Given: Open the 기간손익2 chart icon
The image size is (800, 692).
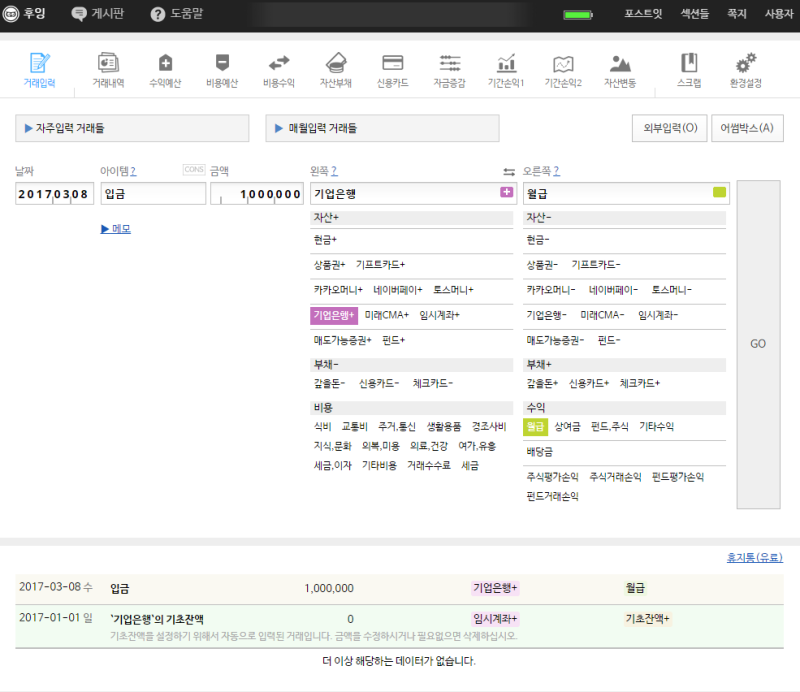Looking at the screenshot, I should click(x=563, y=69).
